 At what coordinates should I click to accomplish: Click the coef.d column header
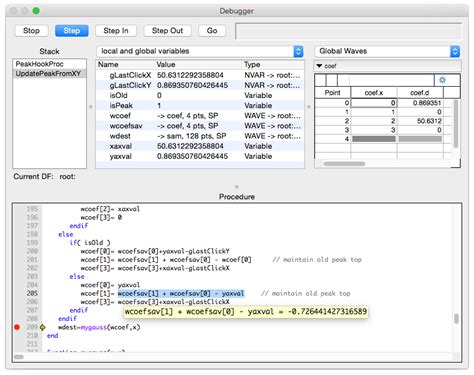(x=420, y=93)
